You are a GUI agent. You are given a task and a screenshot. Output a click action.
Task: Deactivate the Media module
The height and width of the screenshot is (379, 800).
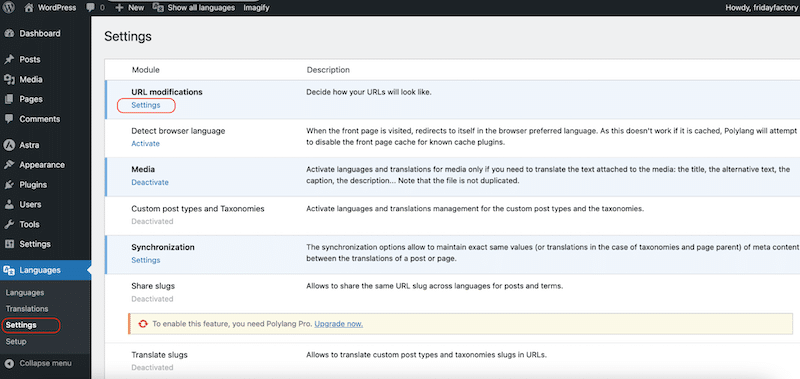click(150, 183)
